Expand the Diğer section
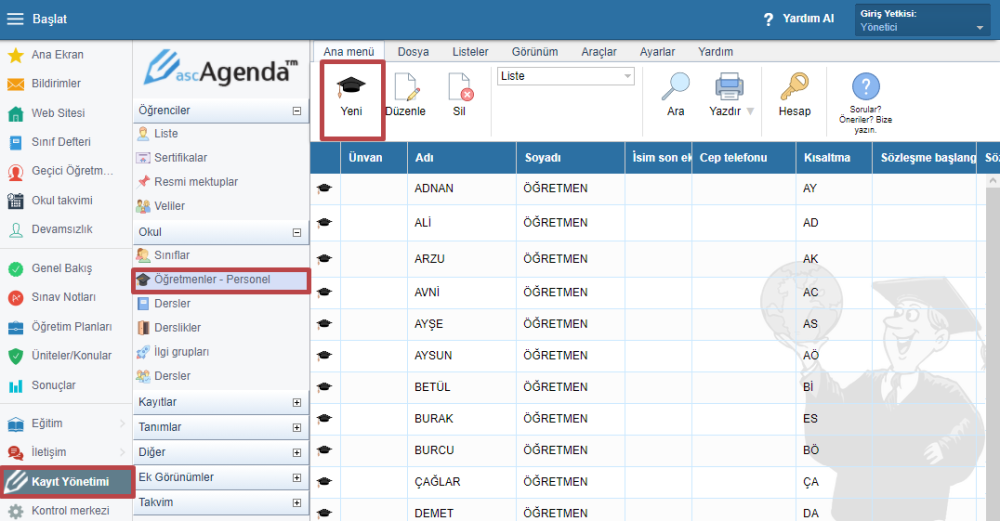 [297, 453]
